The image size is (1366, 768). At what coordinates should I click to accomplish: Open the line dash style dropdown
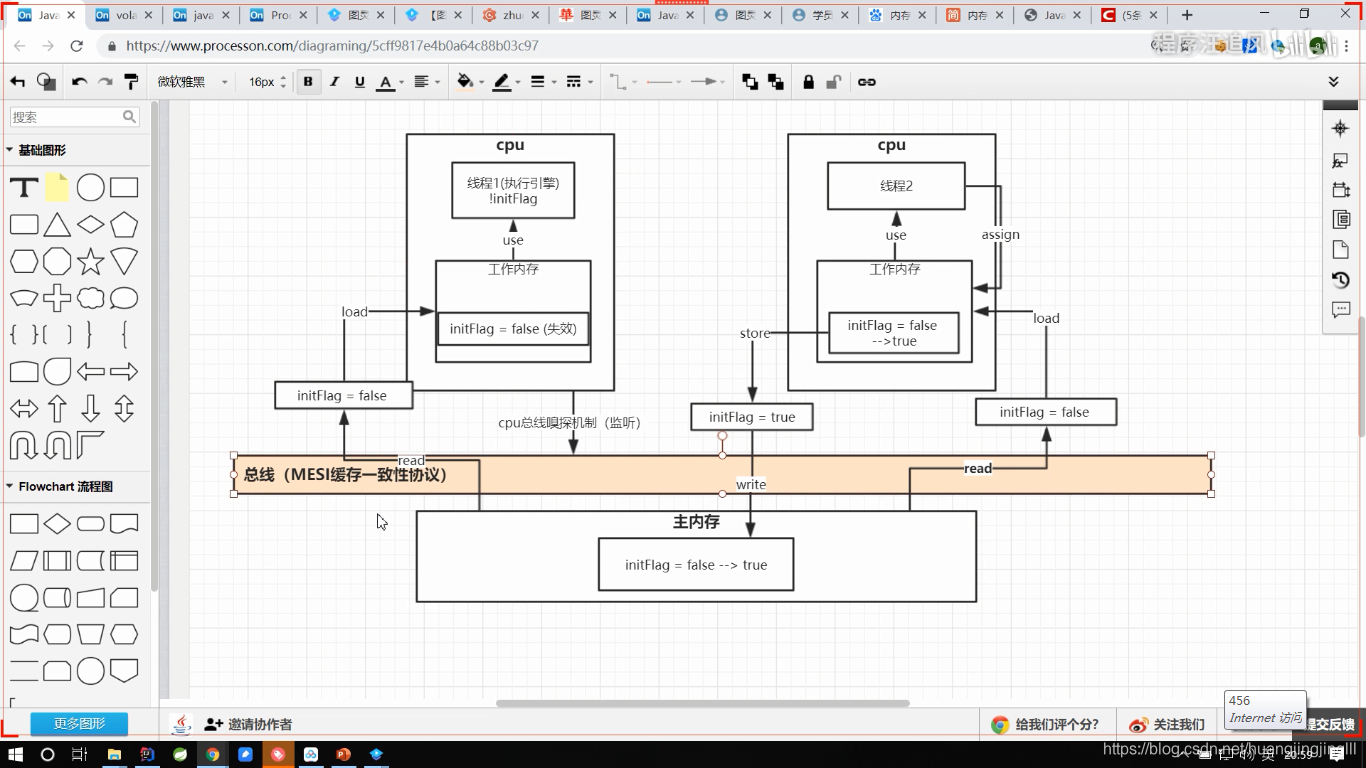pos(578,82)
